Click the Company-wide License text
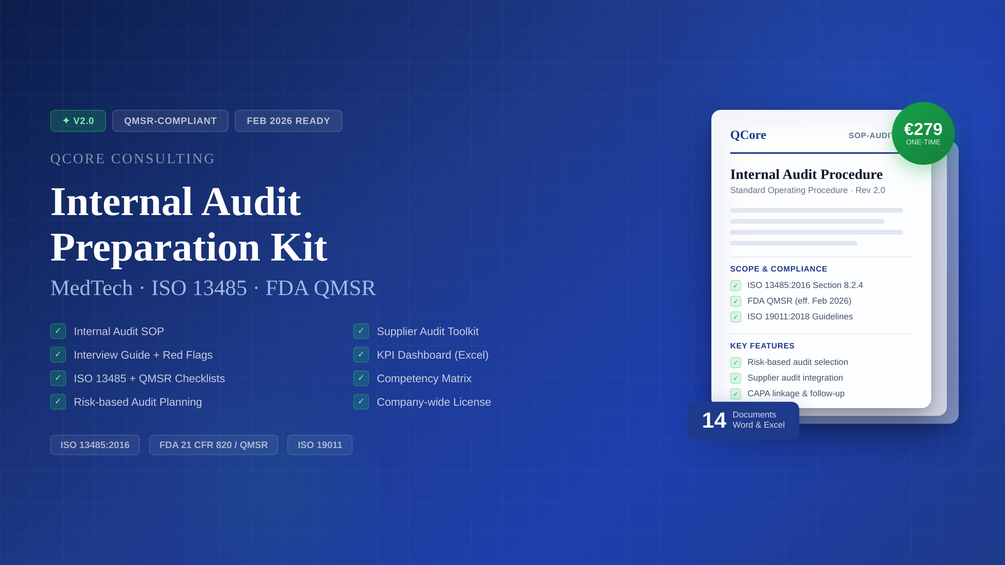Screen dimensions: 1005x565 (434, 403)
